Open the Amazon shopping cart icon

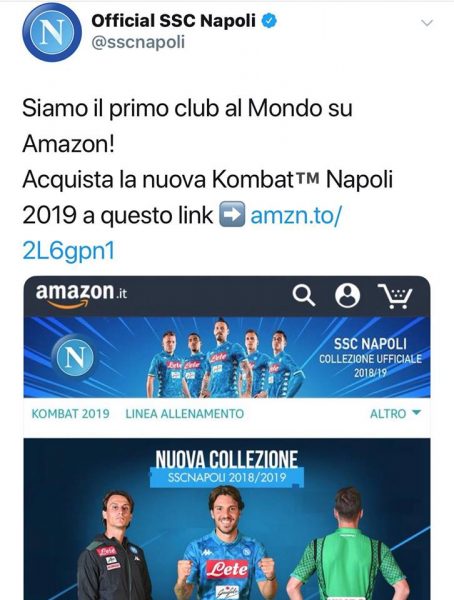(x=395, y=296)
